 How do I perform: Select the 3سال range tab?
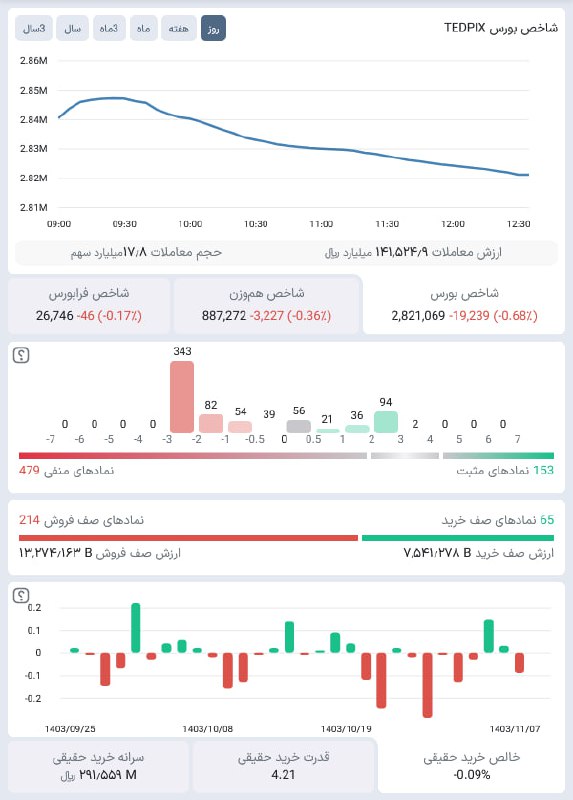pos(34,28)
